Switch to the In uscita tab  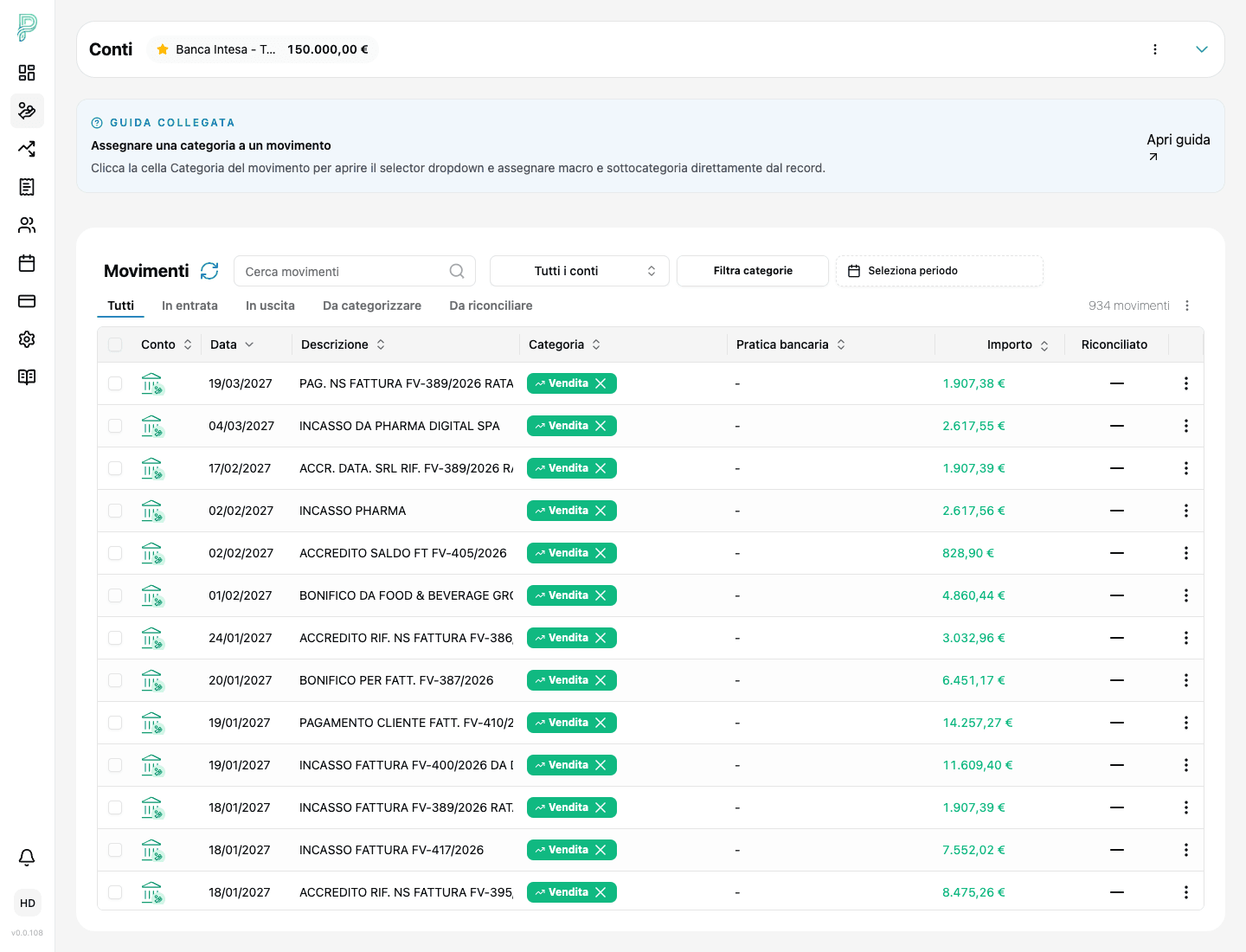click(x=270, y=306)
